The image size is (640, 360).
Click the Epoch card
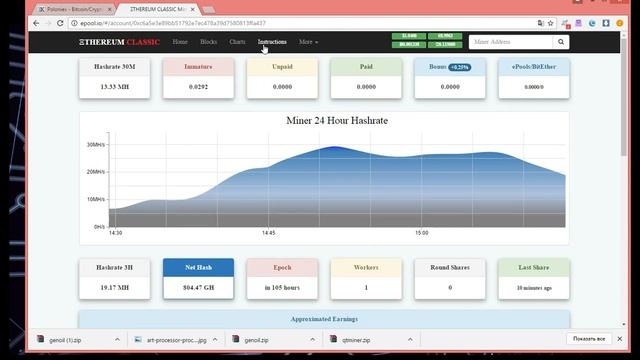click(282, 279)
